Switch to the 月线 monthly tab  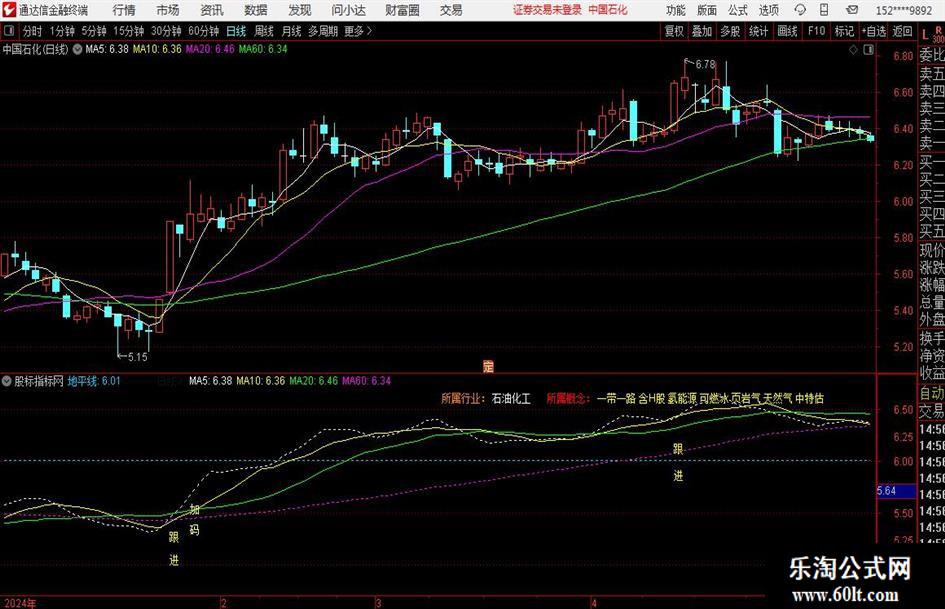291,31
